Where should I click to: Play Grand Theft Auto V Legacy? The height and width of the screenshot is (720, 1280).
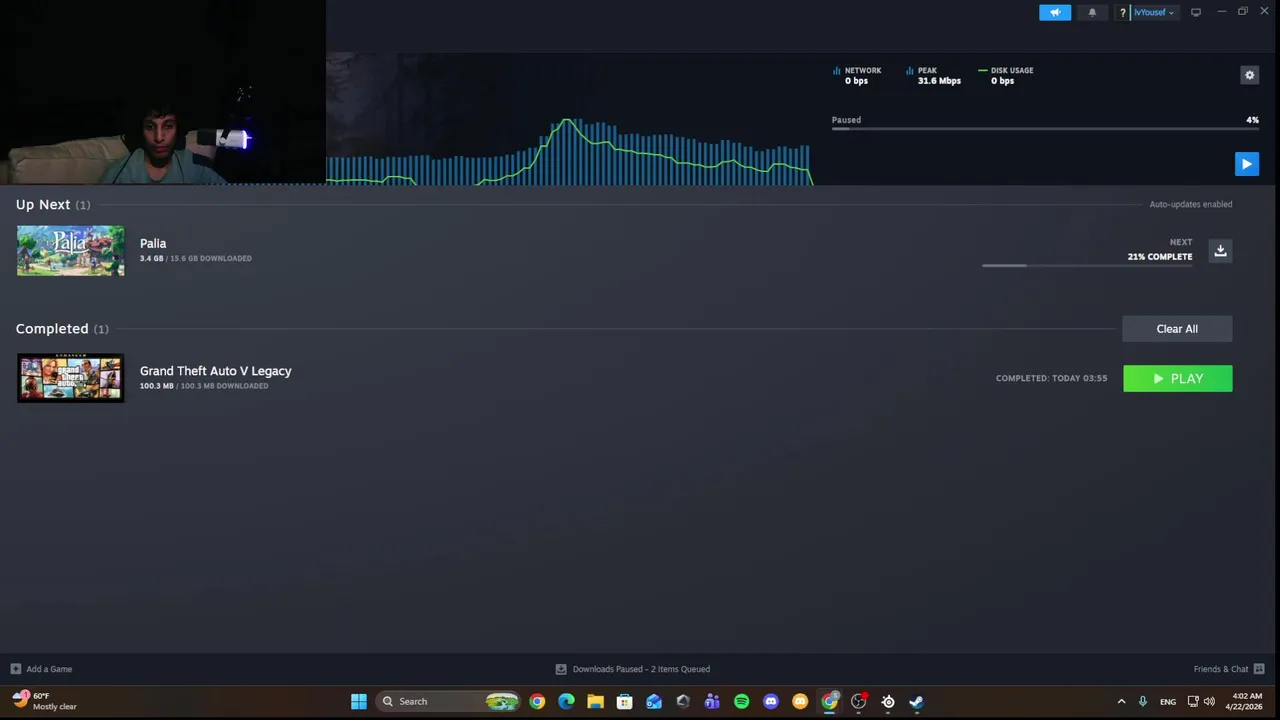(x=1178, y=378)
